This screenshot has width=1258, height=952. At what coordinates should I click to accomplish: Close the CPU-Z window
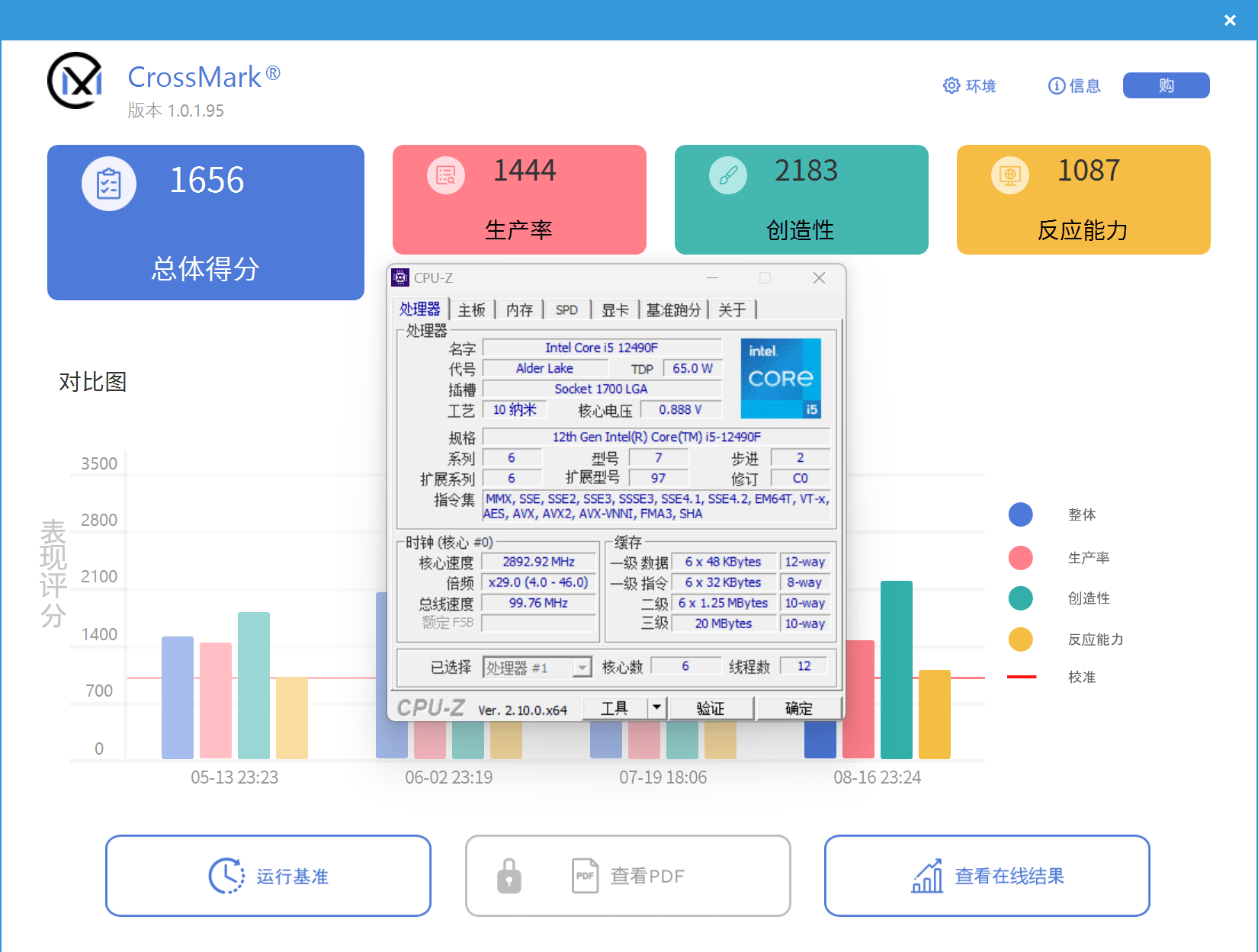pos(819,277)
